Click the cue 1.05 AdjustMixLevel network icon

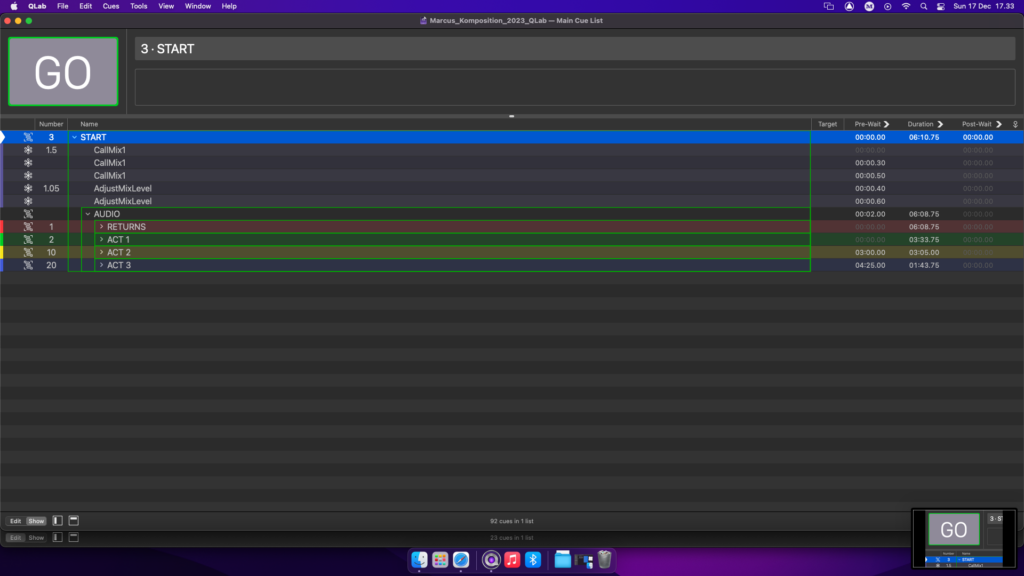point(28,188)
